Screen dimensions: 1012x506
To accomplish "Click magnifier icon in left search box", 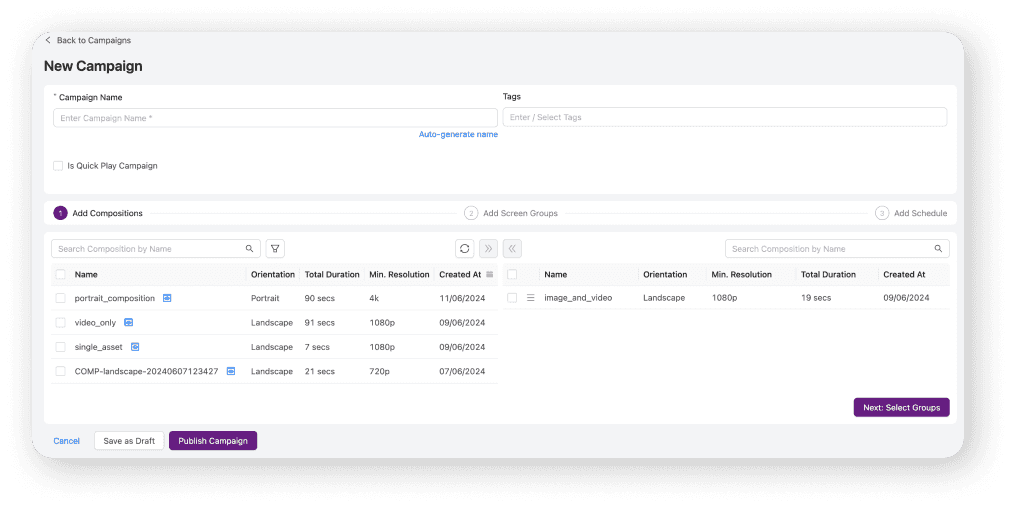I will 250,248.
